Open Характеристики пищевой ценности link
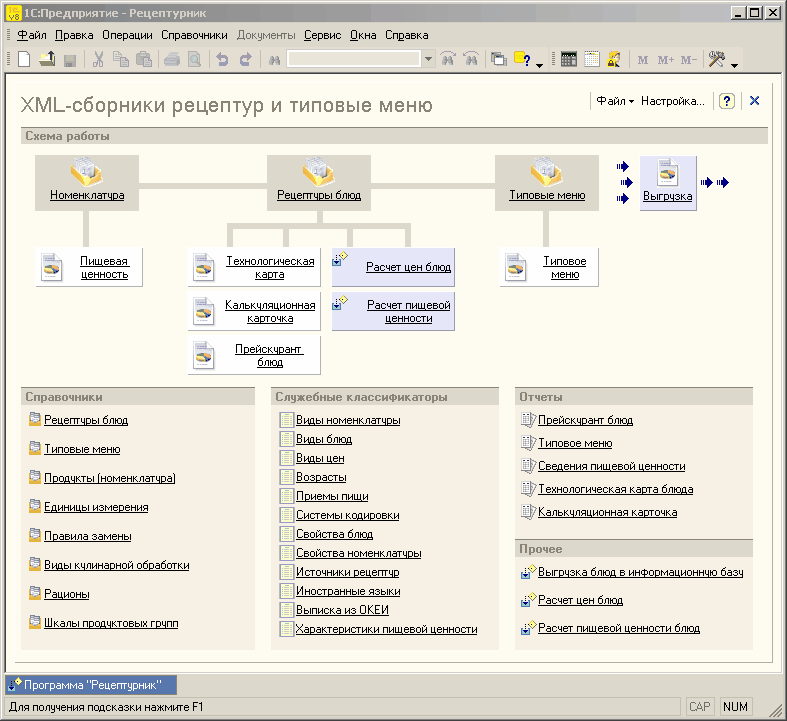The height and width of the screenshot is (721, 787). coord(386,629)
